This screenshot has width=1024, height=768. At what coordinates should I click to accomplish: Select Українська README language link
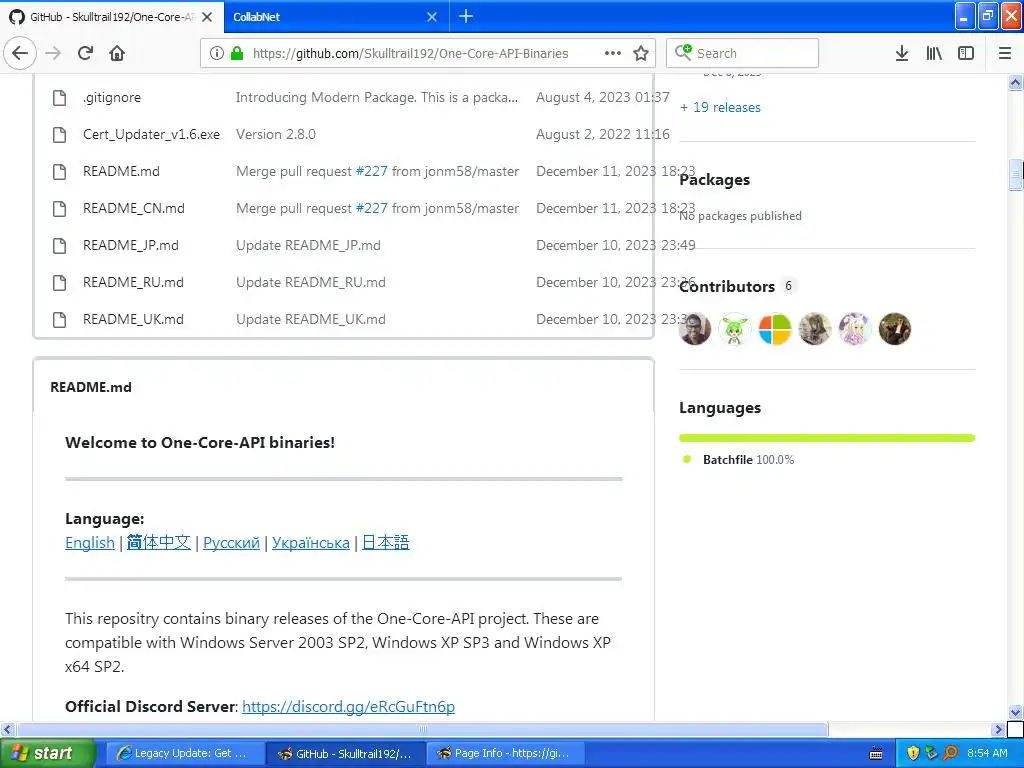pyautogui.click(x=311, y=543)
